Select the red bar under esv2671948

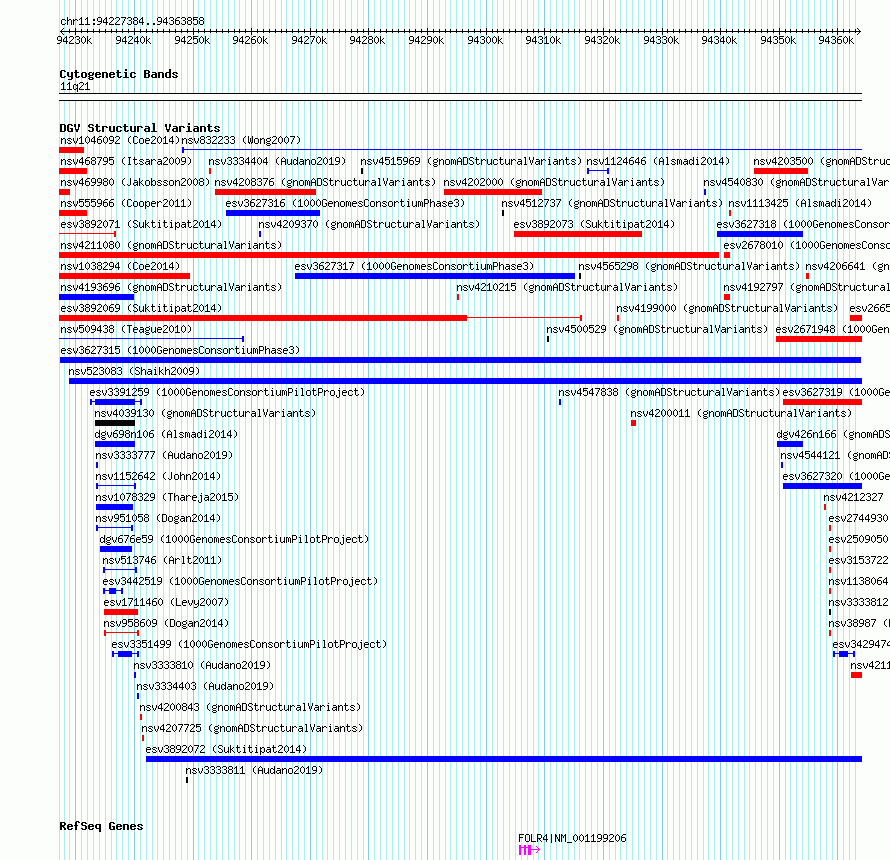pos(819,339)
